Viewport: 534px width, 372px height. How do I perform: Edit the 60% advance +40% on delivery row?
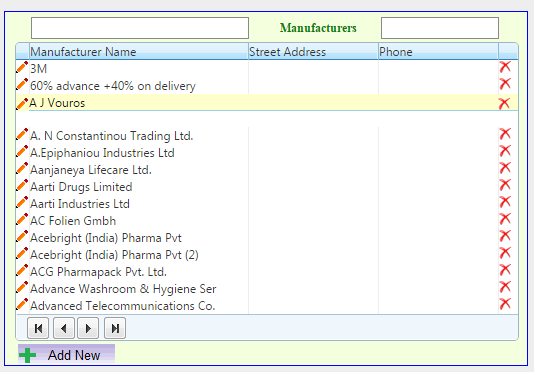click(22, 84)
